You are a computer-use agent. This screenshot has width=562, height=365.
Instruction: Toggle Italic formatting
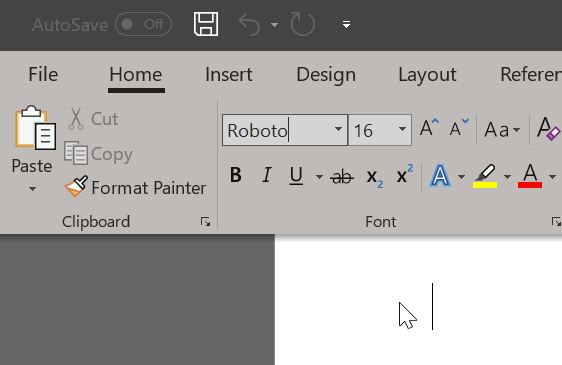[266, 175]
